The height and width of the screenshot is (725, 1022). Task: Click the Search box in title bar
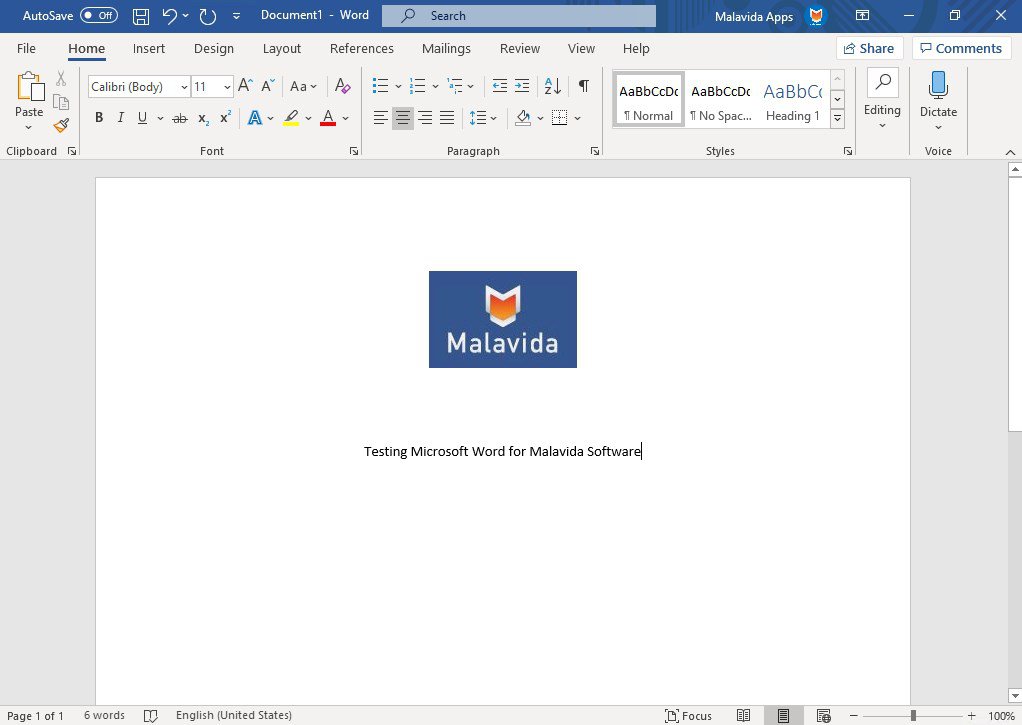click(518, 16)
